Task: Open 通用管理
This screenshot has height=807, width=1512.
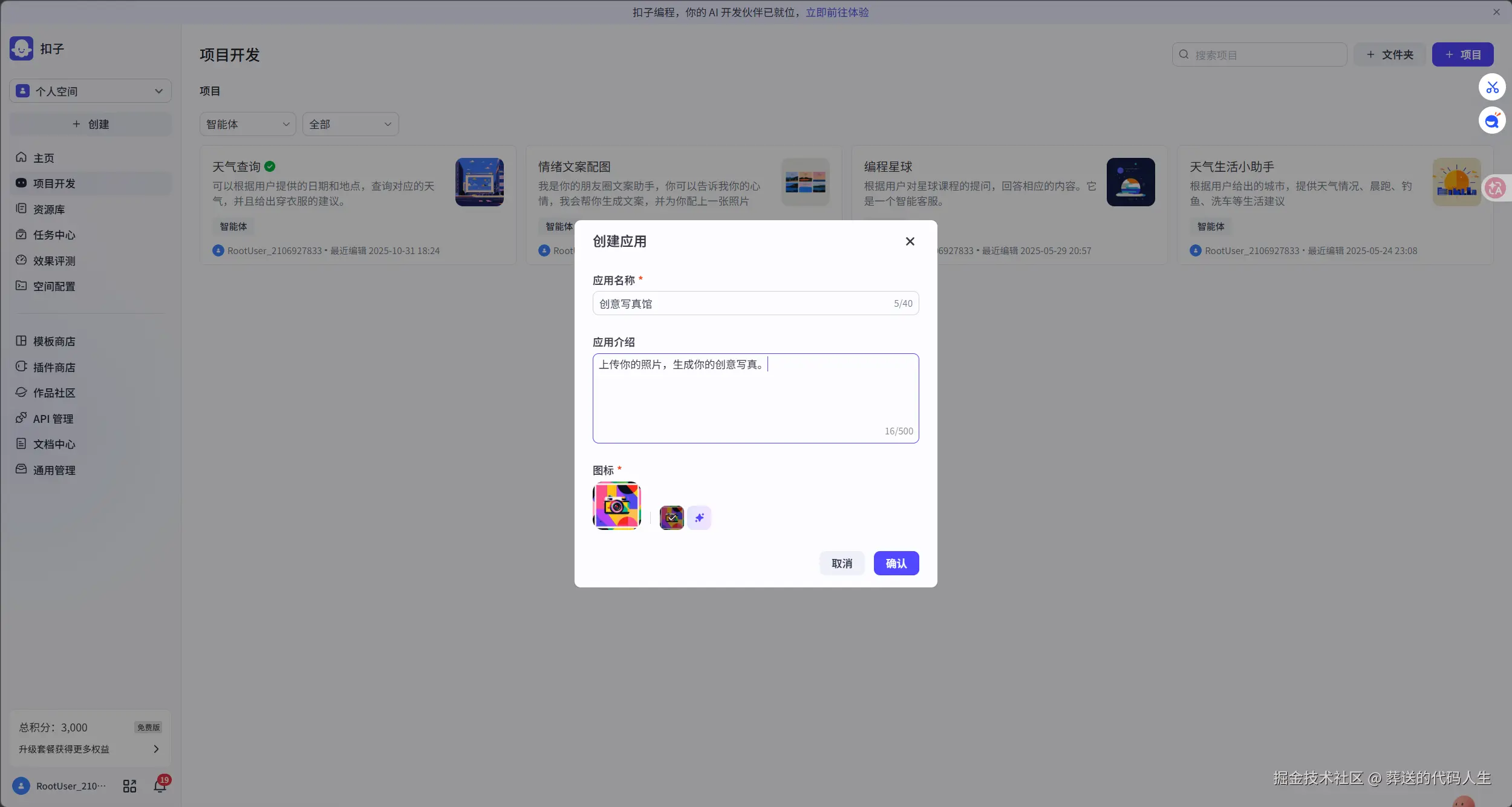Action: pyautogui.click(x=91, y=470)
